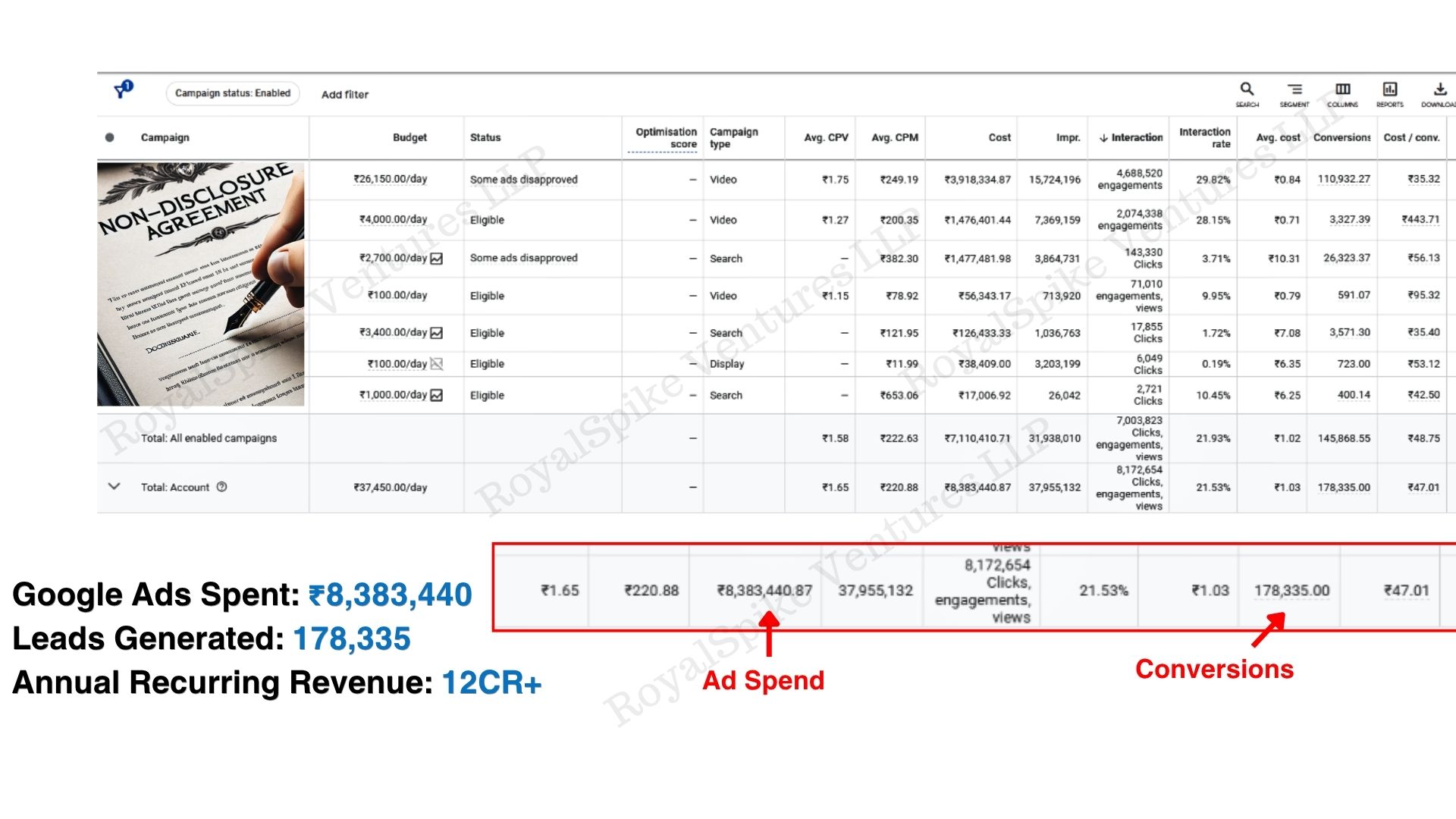Click the Optimisation score header link

point(665,137)
